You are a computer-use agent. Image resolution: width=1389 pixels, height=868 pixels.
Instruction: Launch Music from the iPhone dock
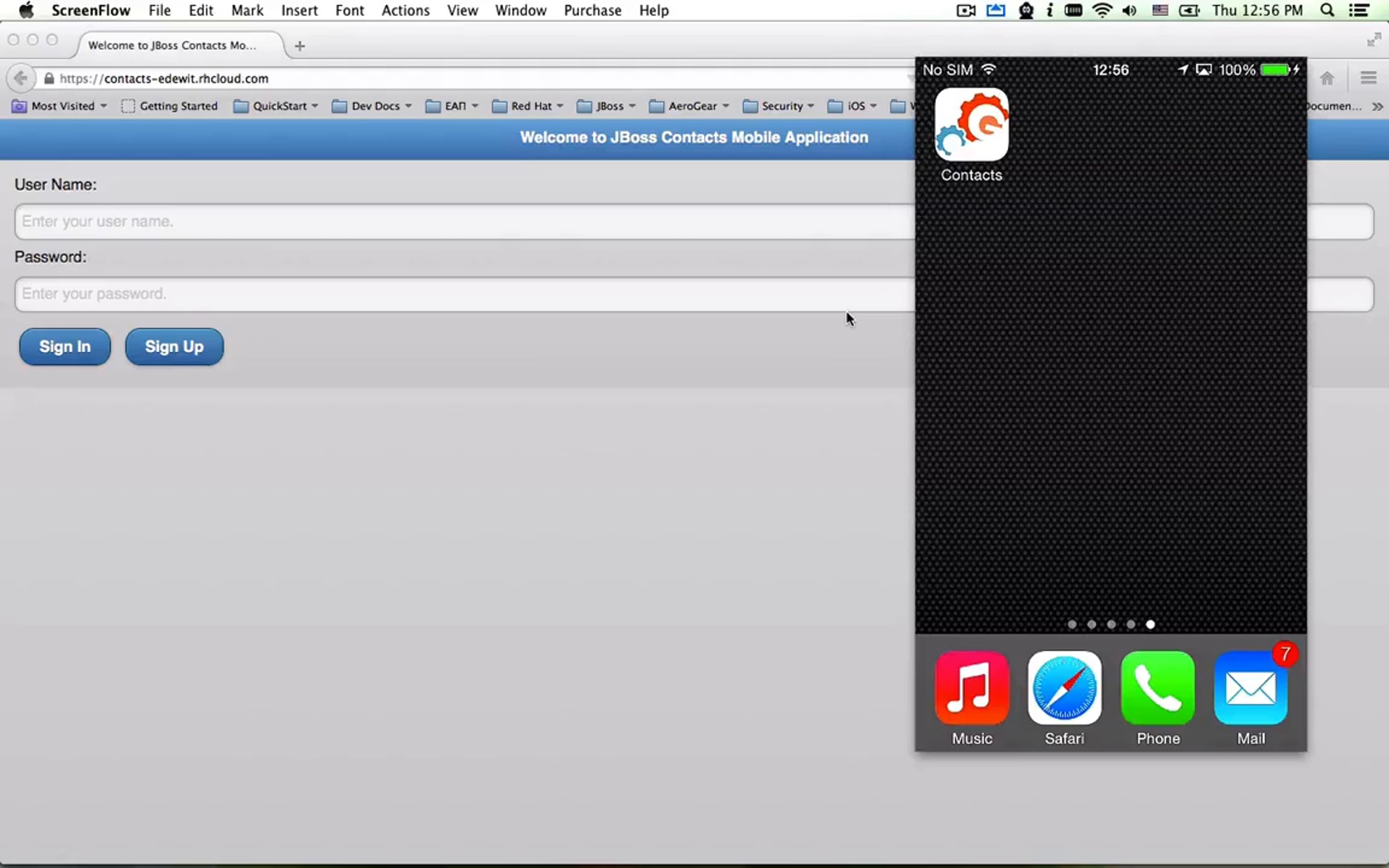pyautogui.click(x=972, y=688)
